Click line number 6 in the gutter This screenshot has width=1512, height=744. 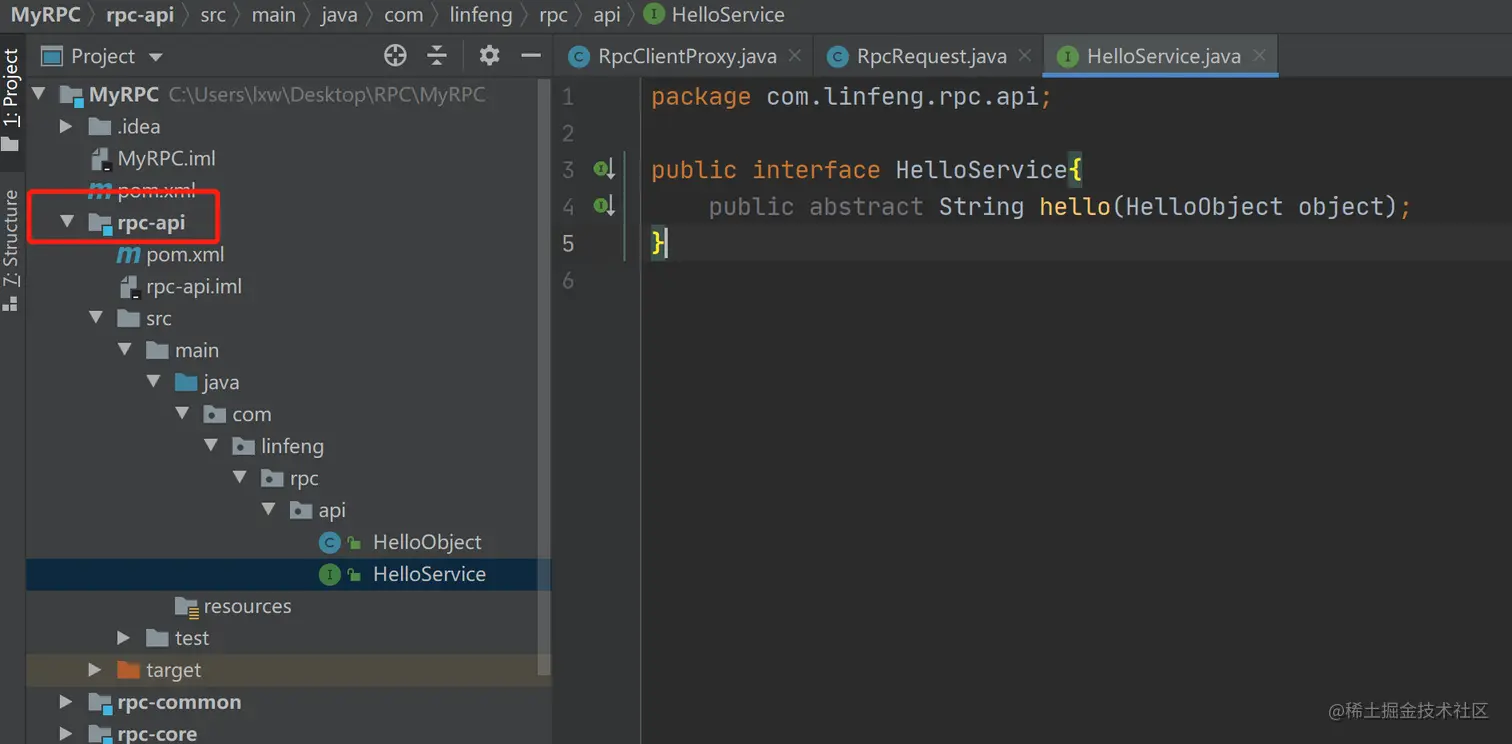pos(568,281)
